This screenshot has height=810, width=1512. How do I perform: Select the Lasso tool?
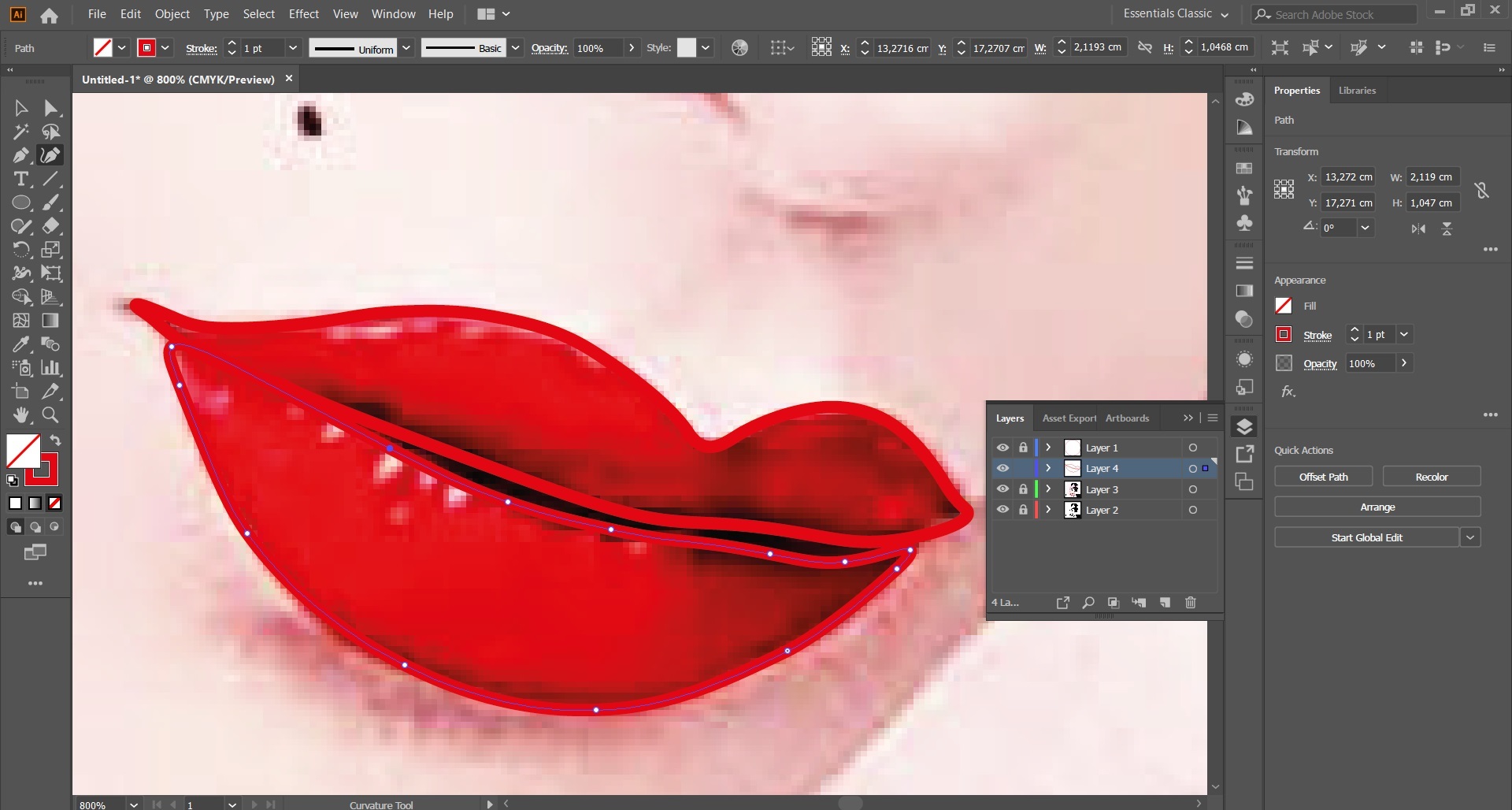51,132
